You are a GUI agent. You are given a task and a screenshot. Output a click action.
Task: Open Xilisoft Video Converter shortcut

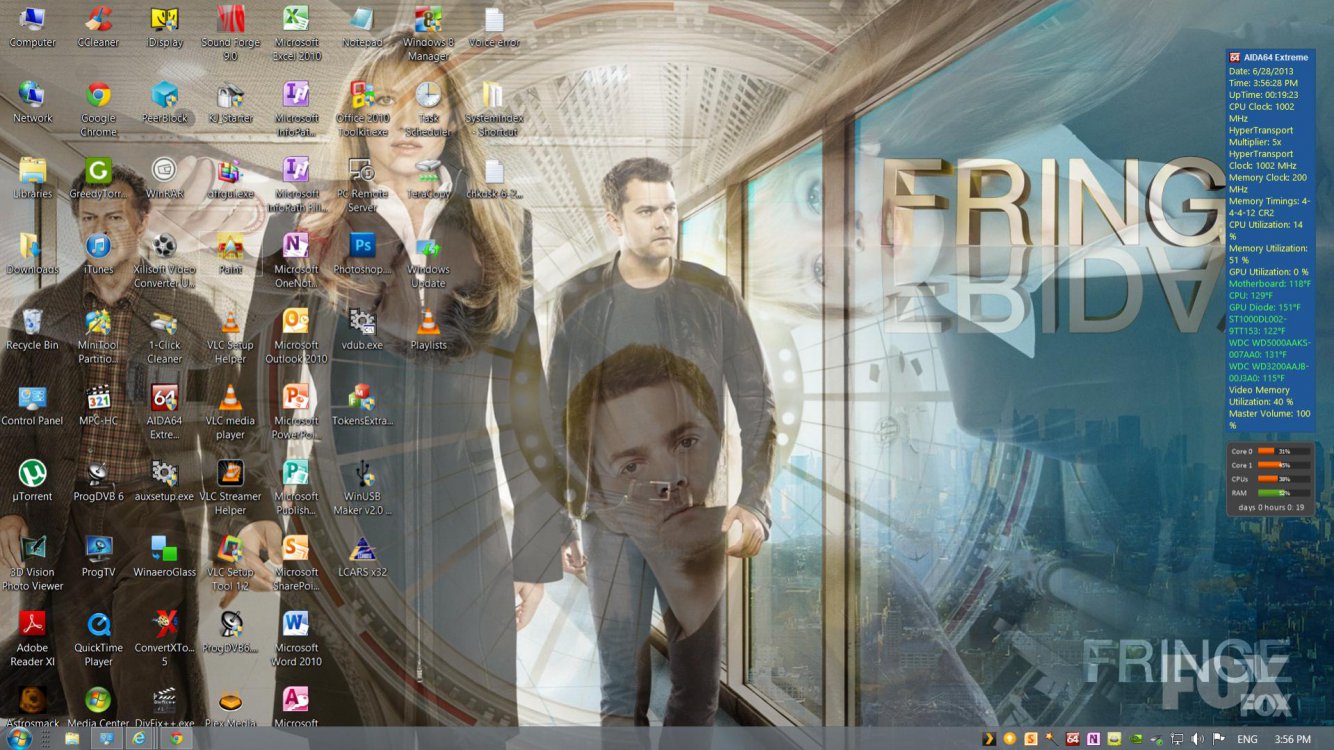tap(165, 261)
